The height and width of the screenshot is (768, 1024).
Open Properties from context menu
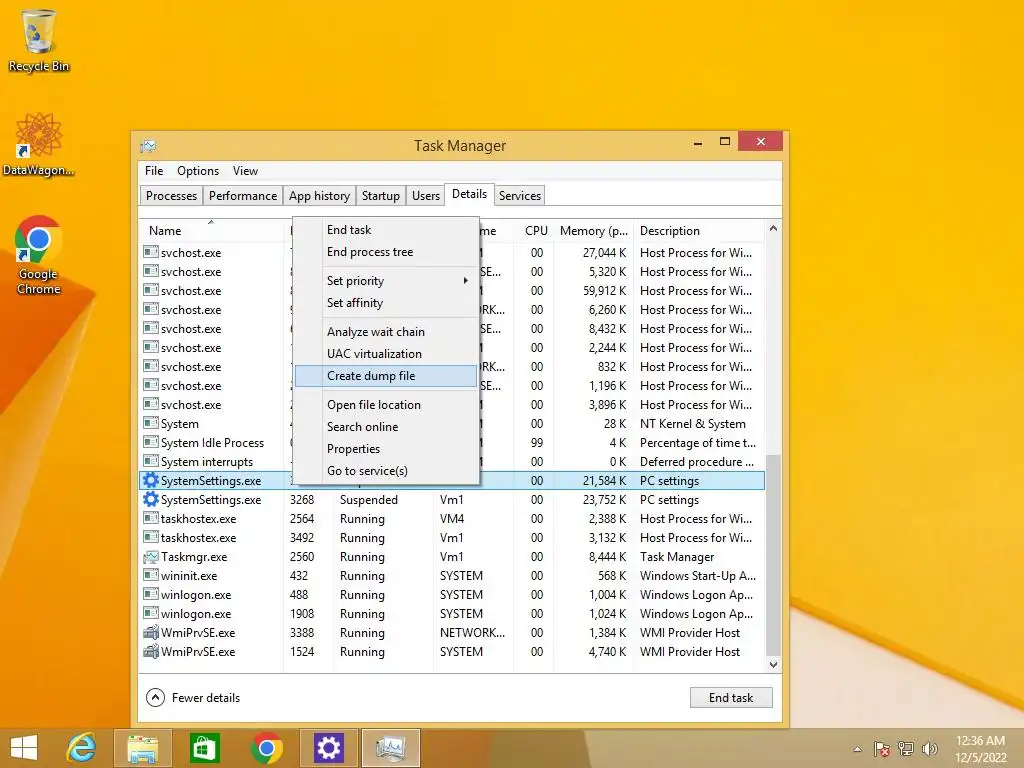386,449
